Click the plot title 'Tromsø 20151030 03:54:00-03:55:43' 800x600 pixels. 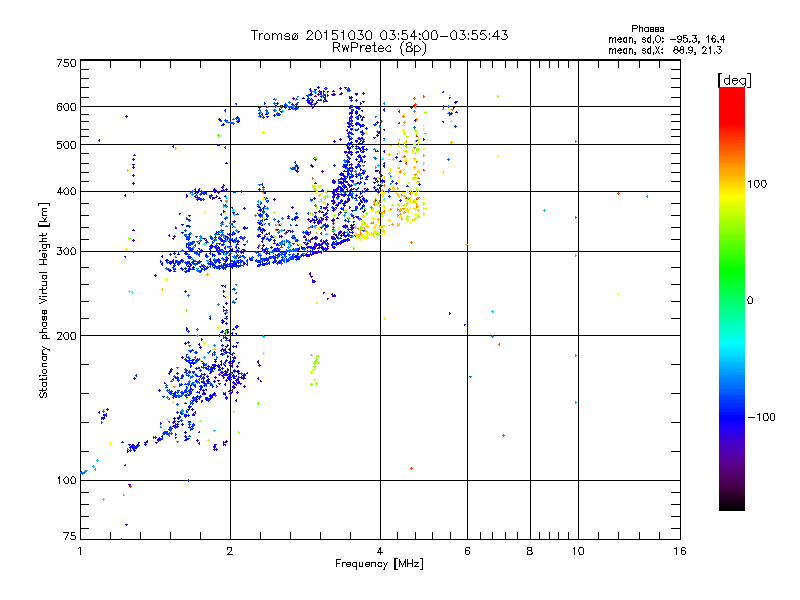coord(379,35)
